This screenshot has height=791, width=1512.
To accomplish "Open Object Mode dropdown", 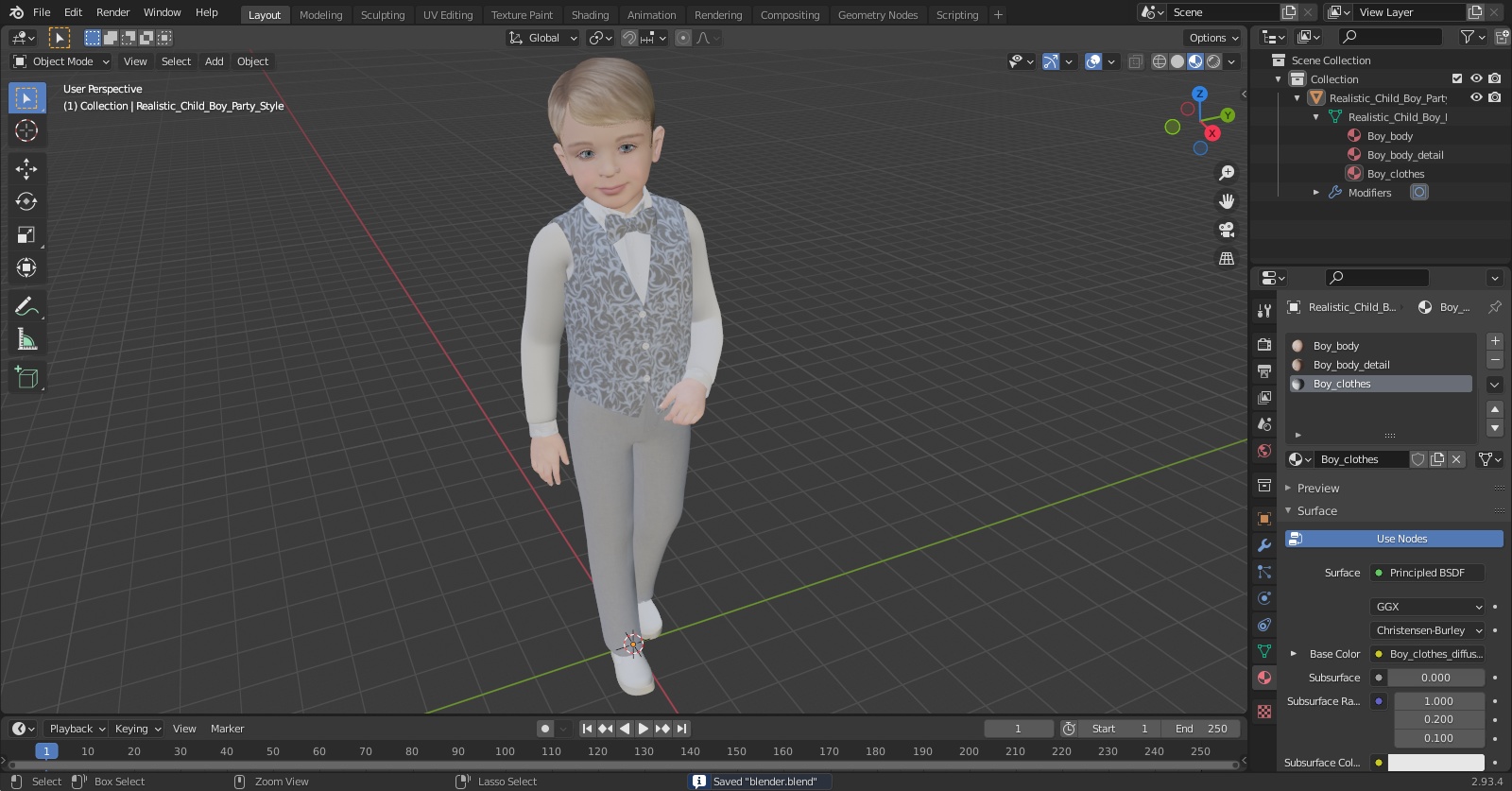I will pos(61,61).
